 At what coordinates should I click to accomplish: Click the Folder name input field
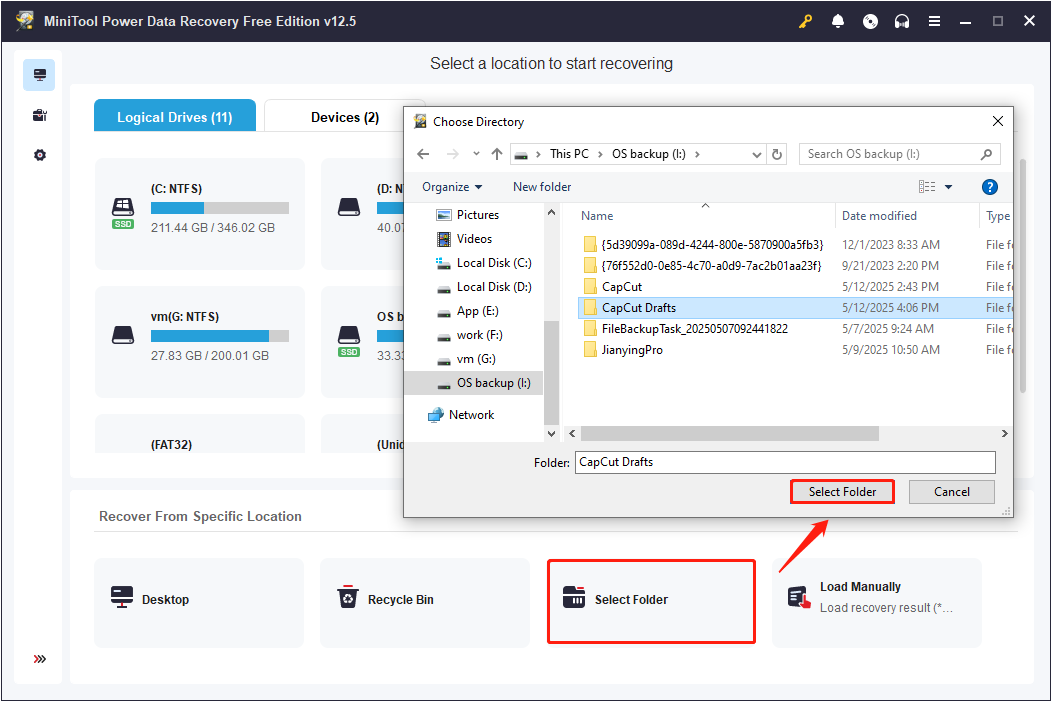(785, 462)
